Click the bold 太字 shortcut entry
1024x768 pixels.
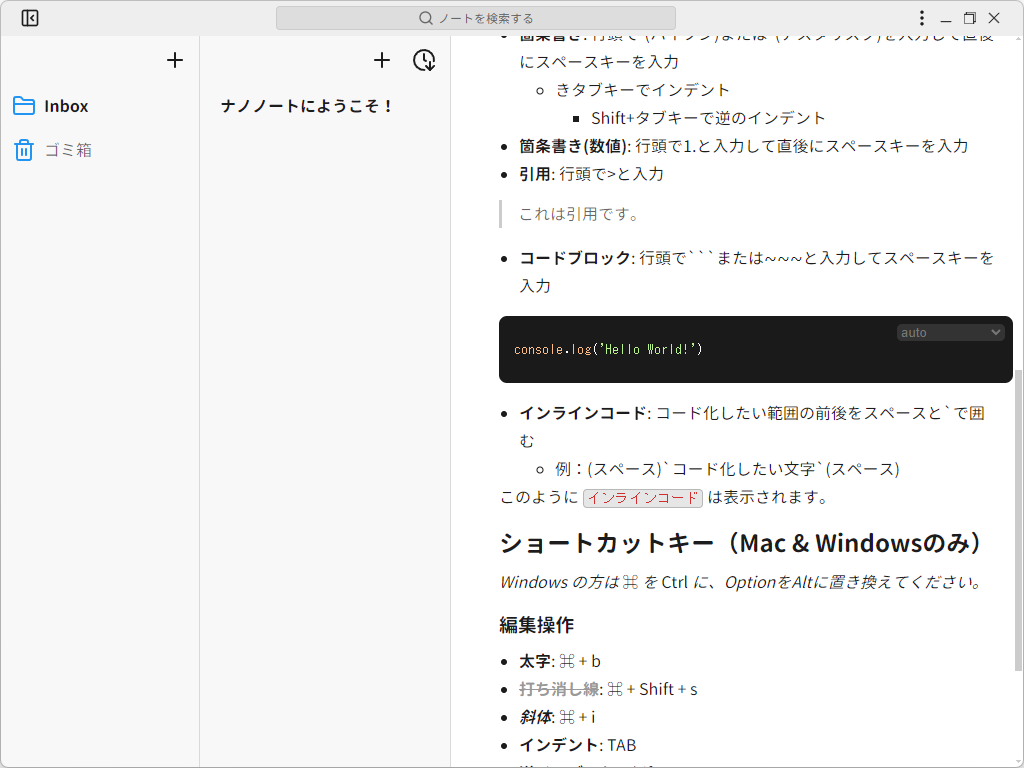point(531,660)
